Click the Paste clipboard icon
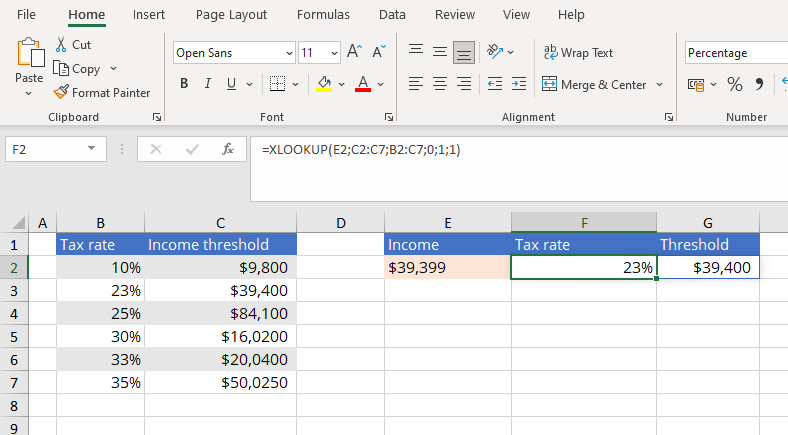 [x=30, y=53]
